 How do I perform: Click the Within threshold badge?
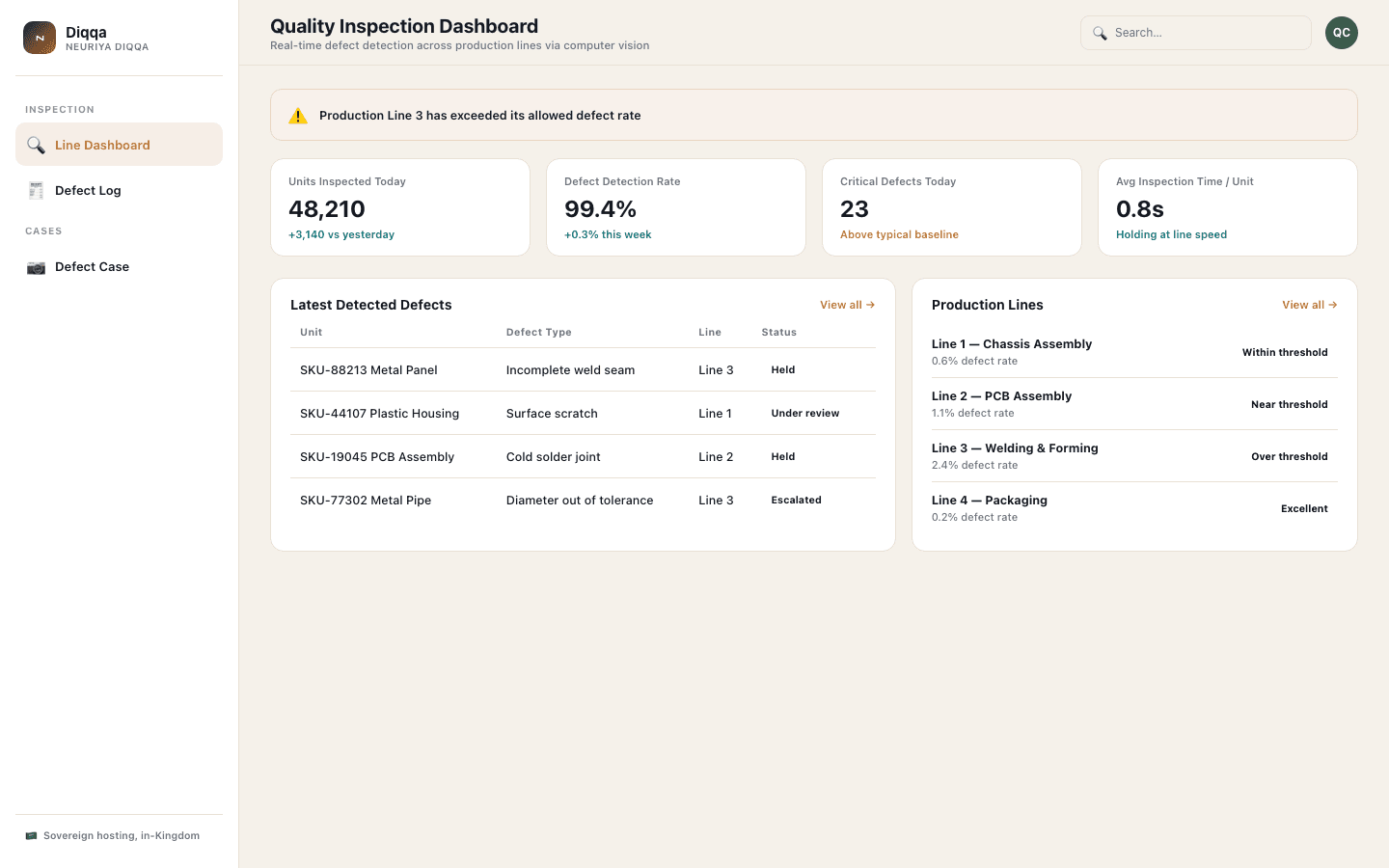point(1285,353)
